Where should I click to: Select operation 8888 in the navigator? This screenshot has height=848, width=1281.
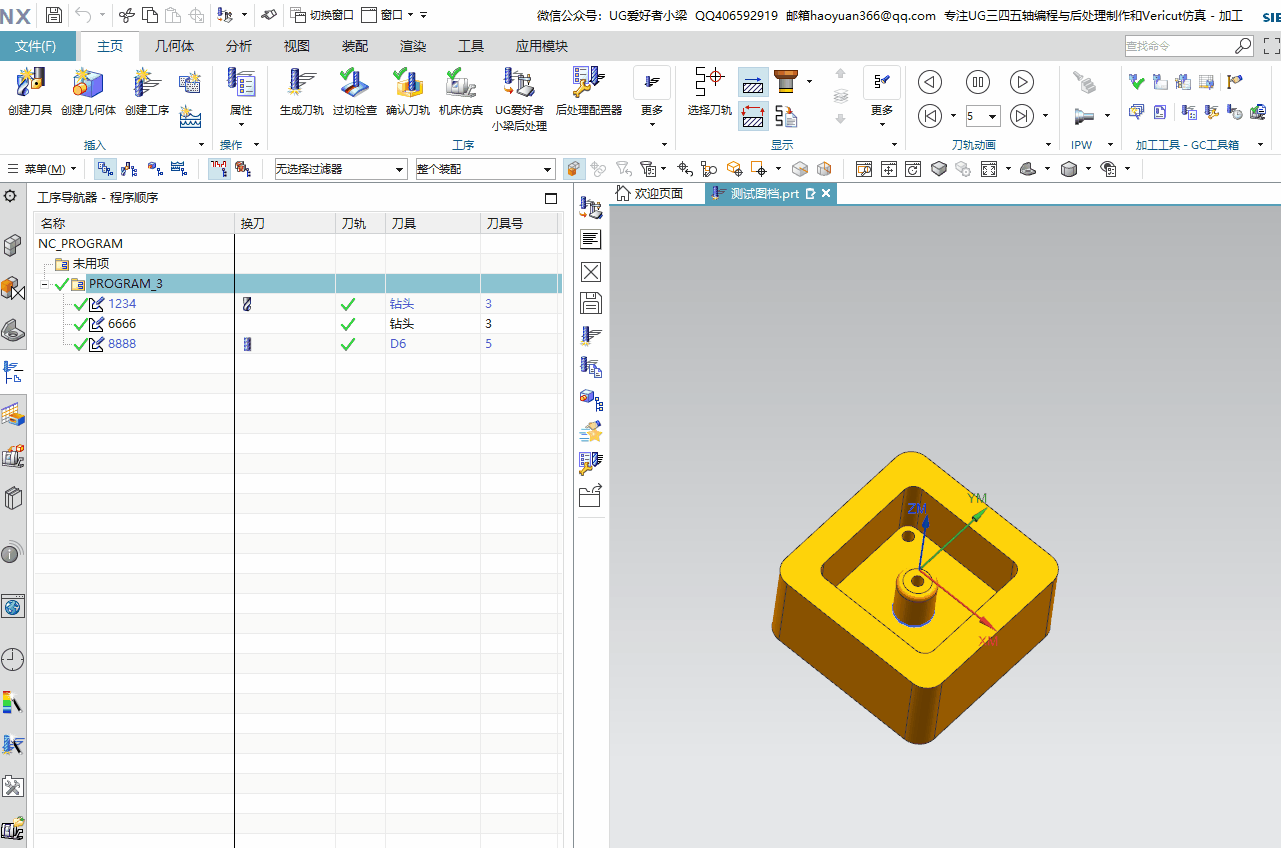point(122,344)
